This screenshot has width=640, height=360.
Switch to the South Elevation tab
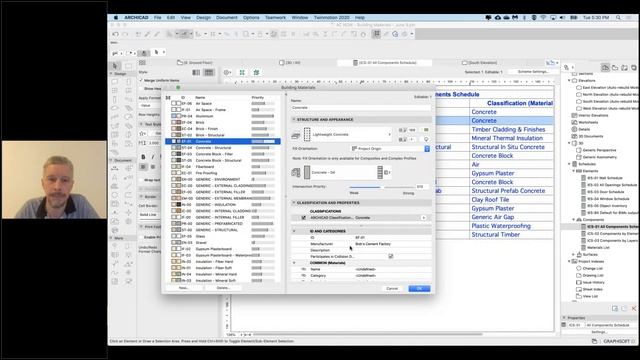pos(480,63)
